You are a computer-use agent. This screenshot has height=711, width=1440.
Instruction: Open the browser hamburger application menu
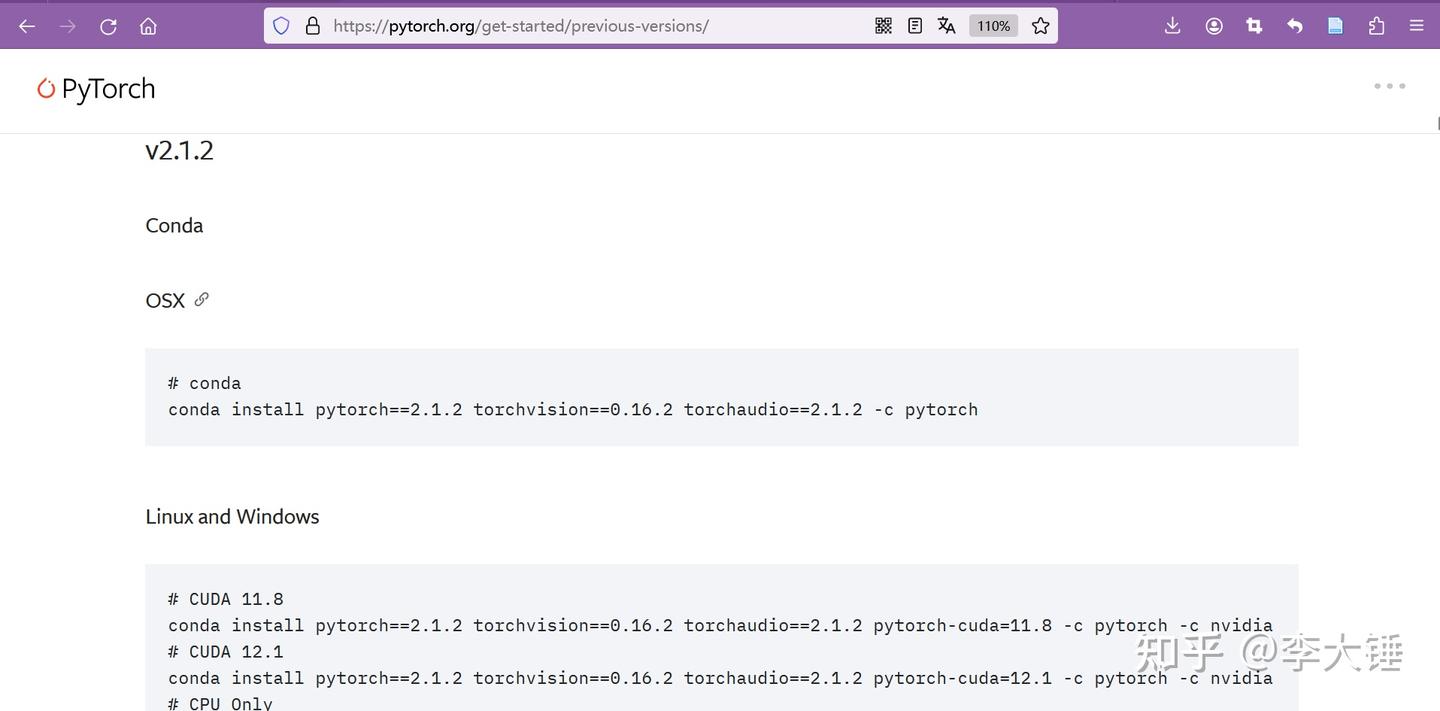coord(1416,26)
